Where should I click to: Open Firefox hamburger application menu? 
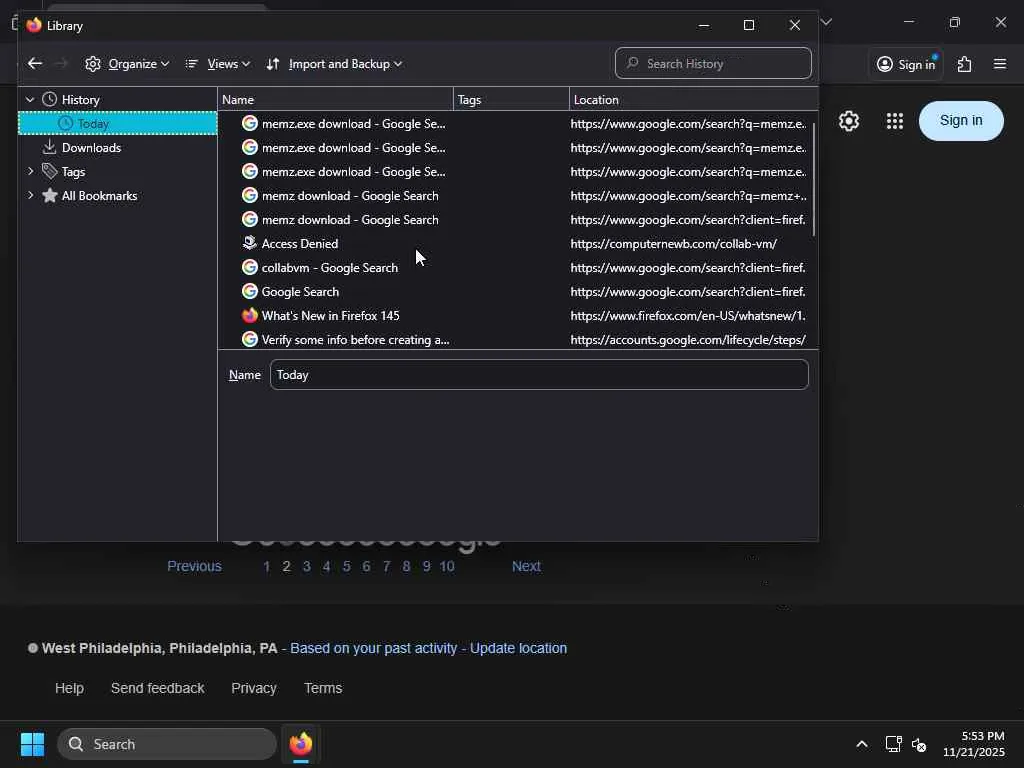coord(1000,64)
